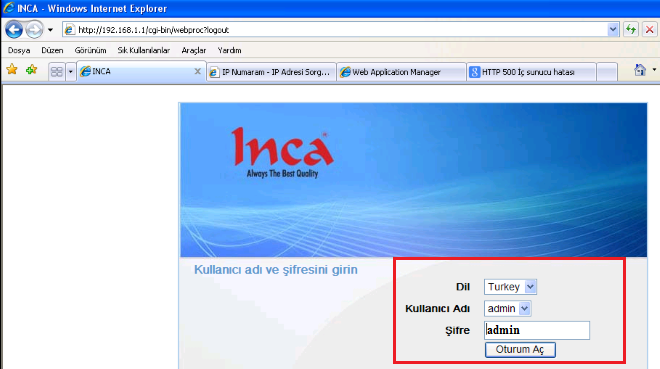Expand the tab list dropdown arrow
This screenshot has width=660, height=369.
[x=70, y=72]
